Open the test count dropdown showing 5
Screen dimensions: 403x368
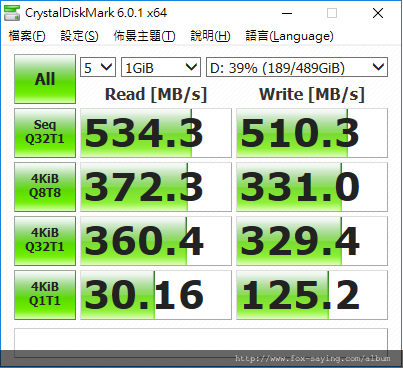point(98,67)
